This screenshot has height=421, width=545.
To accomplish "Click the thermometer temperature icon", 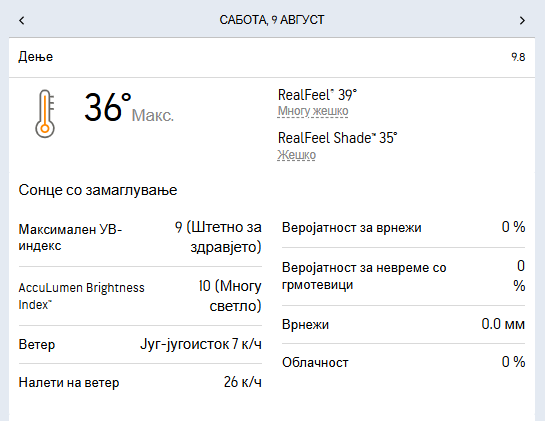I will [x=45, y=114].
